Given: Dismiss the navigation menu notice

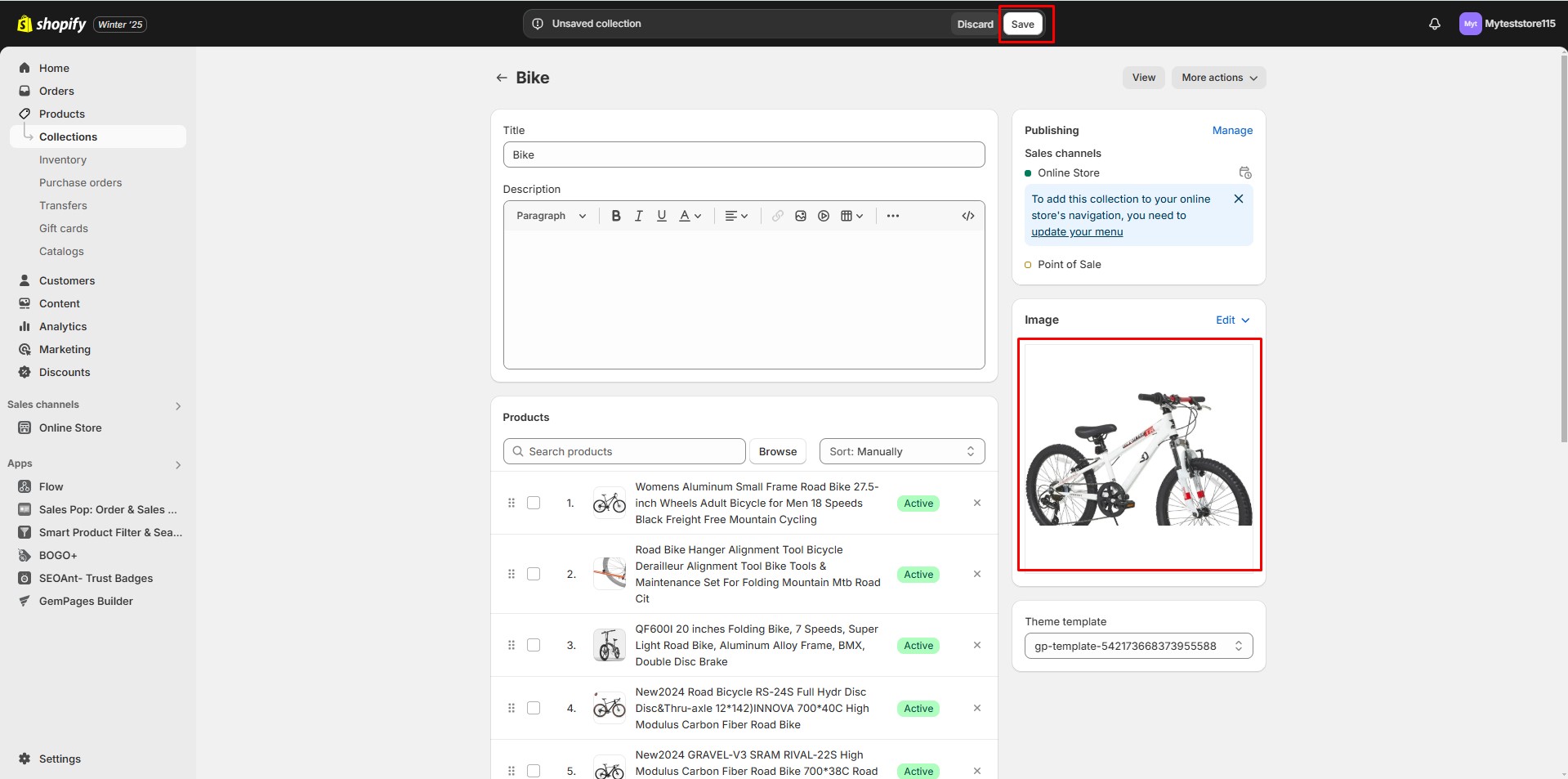Looking at the screenshot, I should click(x=1238, y=199).
